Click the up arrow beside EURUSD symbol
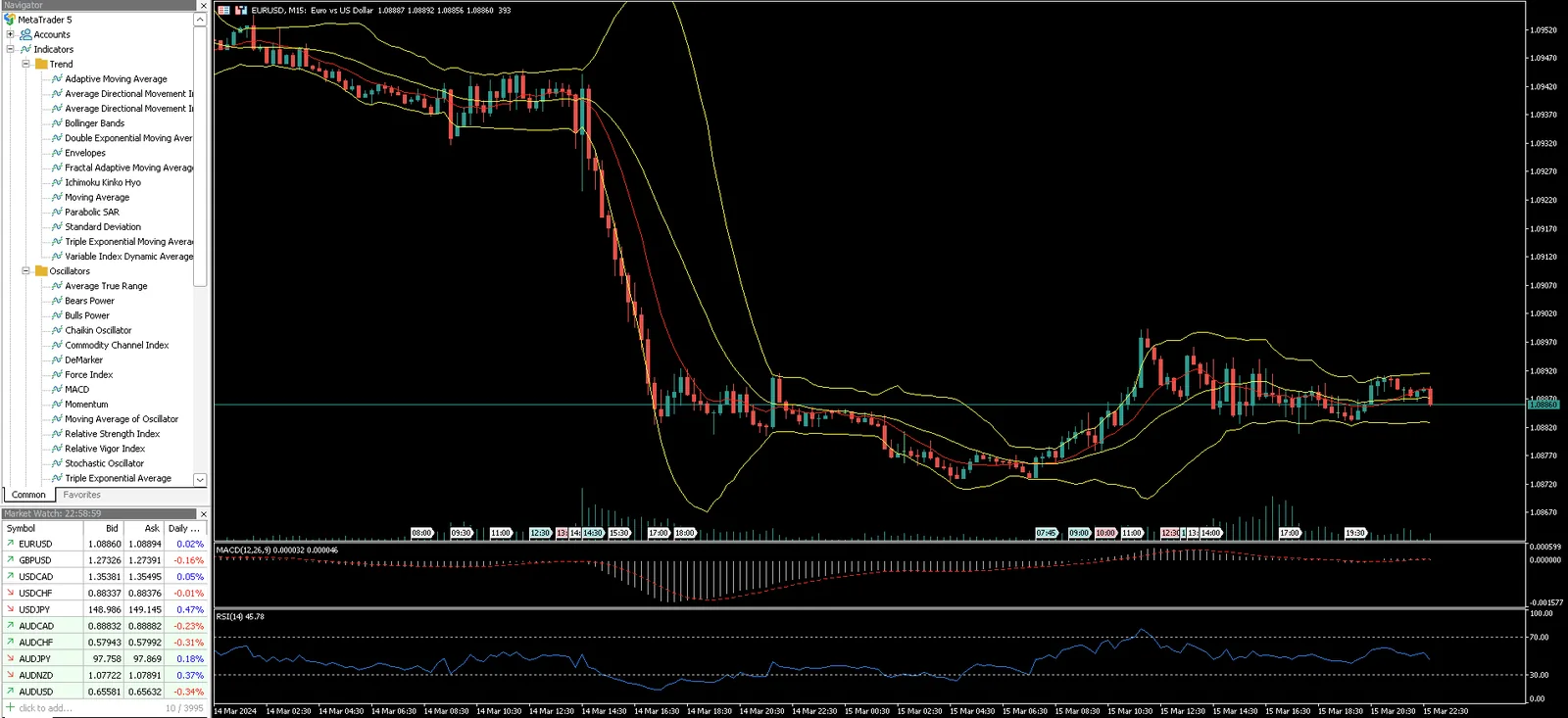The height and width of the screenshot is (718, 1568). click(x=10, y=544)
